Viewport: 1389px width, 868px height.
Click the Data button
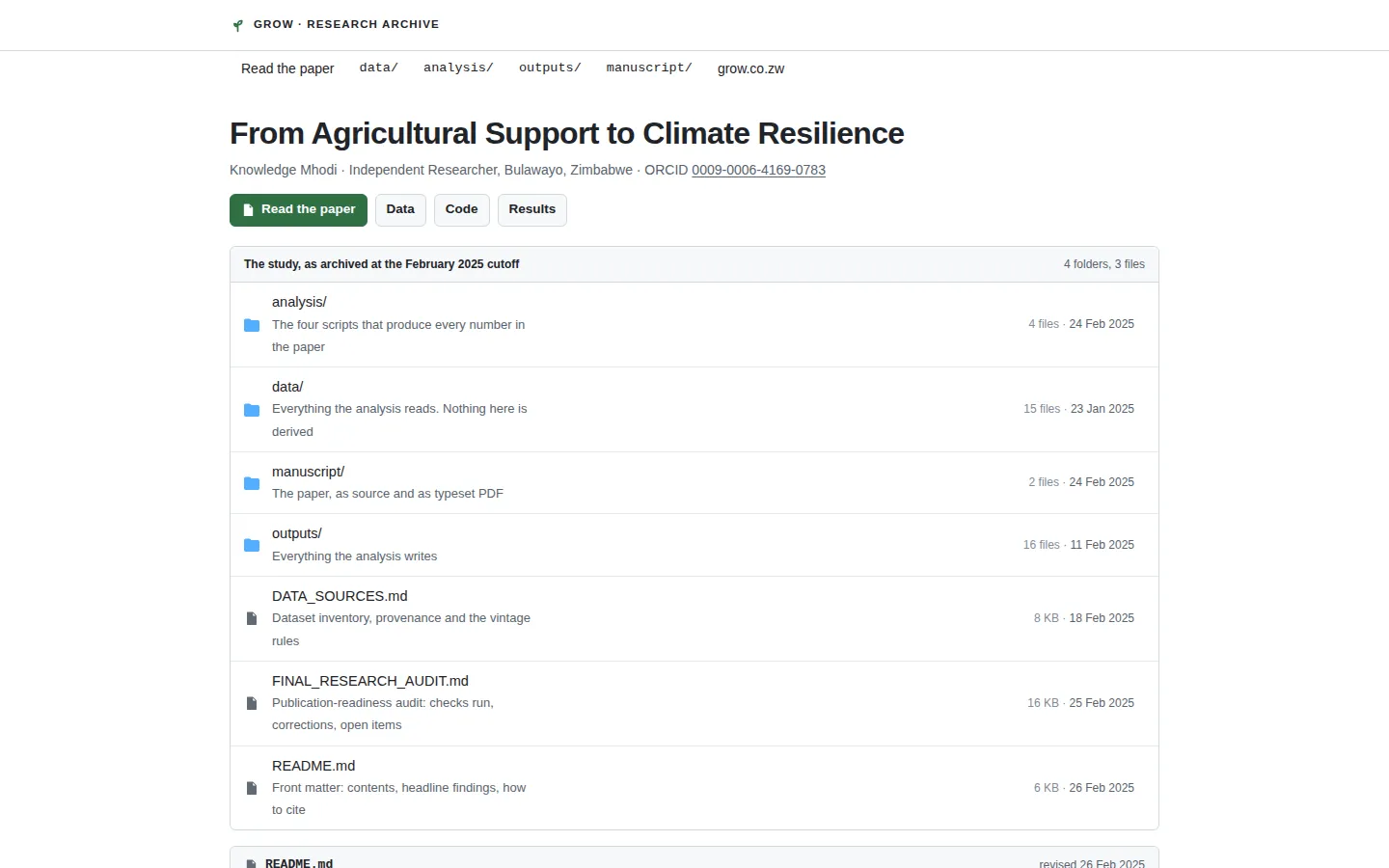(x=400, y=210)
